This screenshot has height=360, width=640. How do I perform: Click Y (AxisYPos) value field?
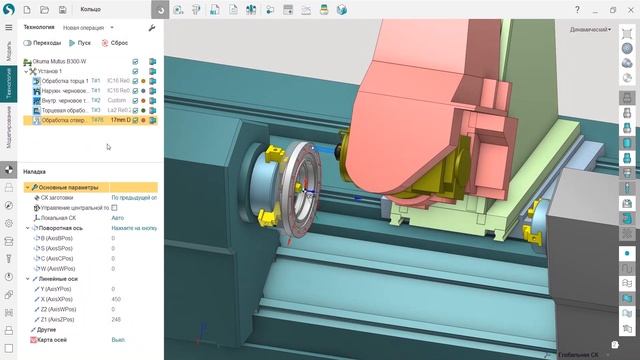pos(134,289)
